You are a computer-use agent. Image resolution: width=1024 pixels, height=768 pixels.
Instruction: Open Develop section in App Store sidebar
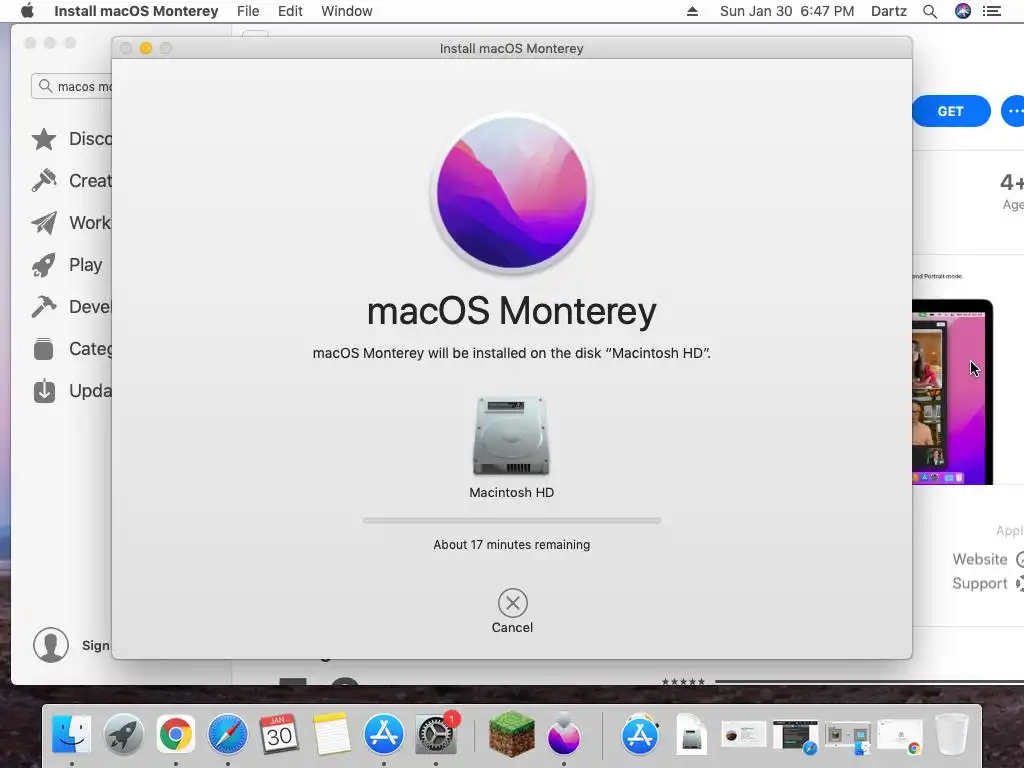pyautogui.click(x=72, y=306)
